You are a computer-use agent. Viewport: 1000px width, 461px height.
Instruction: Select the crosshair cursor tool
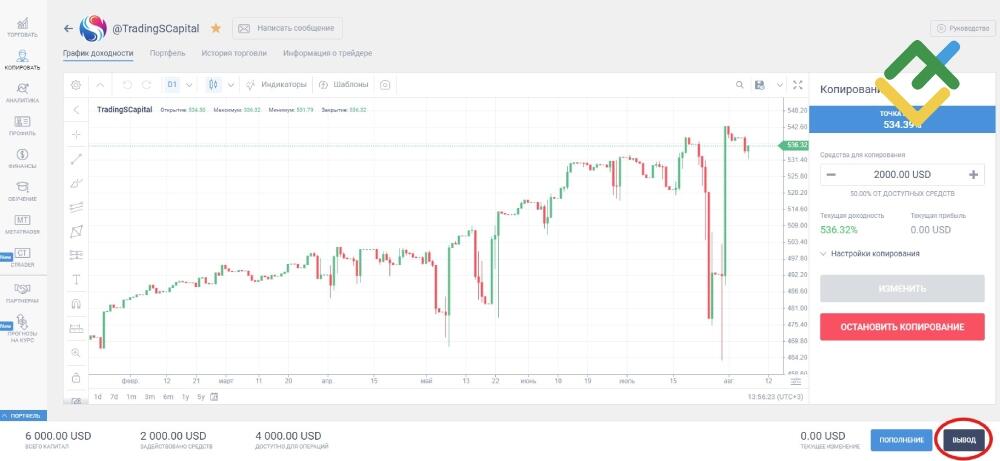76,134
